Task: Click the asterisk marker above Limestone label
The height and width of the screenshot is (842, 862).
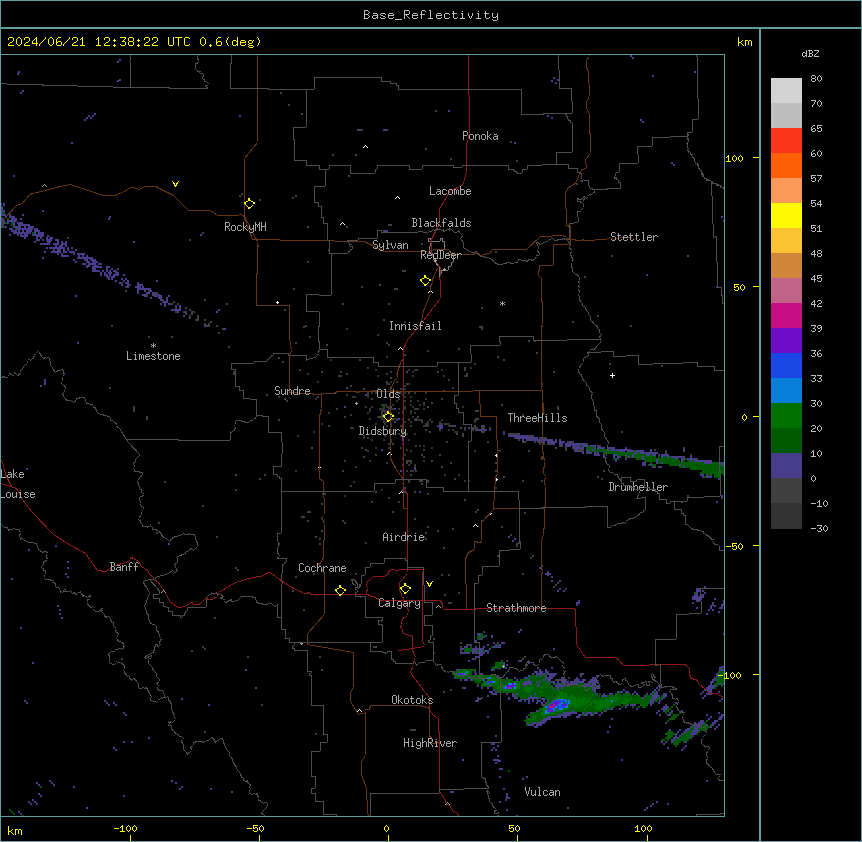Action: coord(153,345)
